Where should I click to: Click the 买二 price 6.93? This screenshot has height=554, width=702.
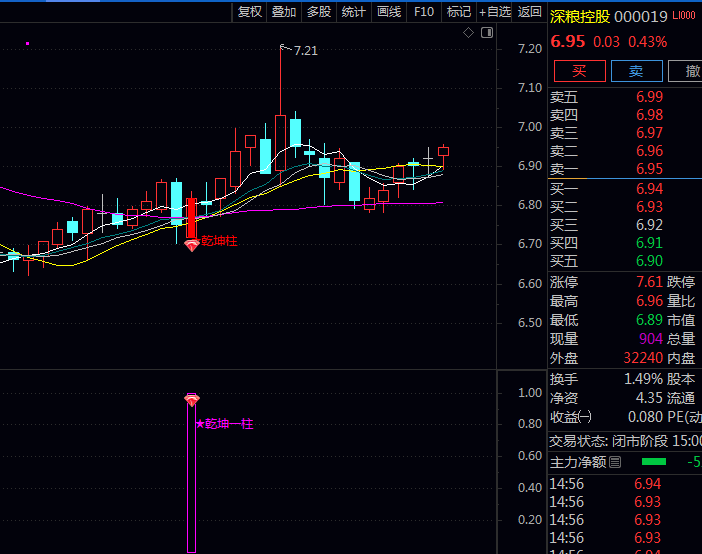coord(649,206)
